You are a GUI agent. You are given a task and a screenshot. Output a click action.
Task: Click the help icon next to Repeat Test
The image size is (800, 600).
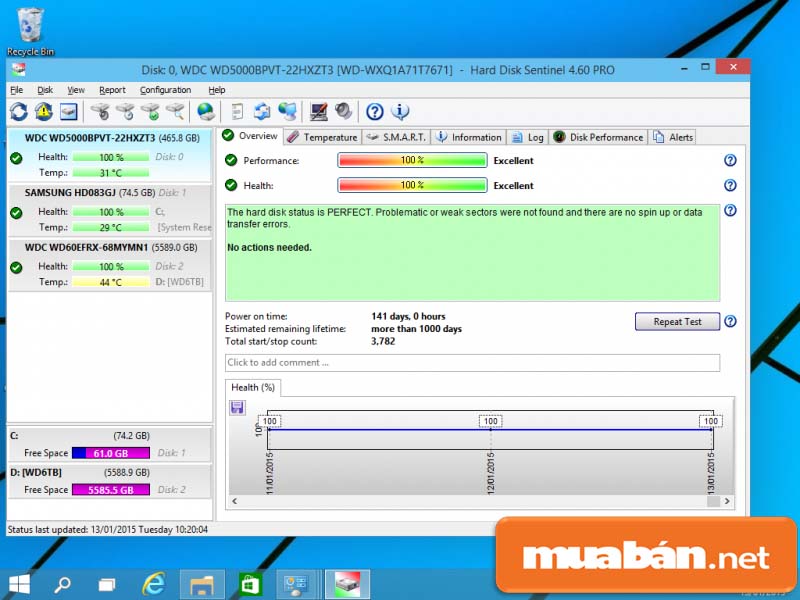730,321
